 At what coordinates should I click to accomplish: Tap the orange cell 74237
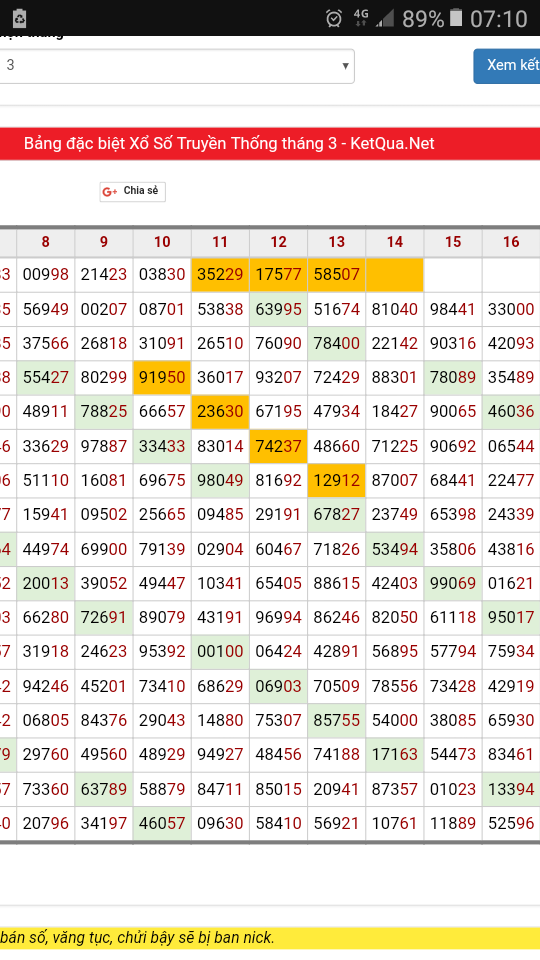click(279, 446)
